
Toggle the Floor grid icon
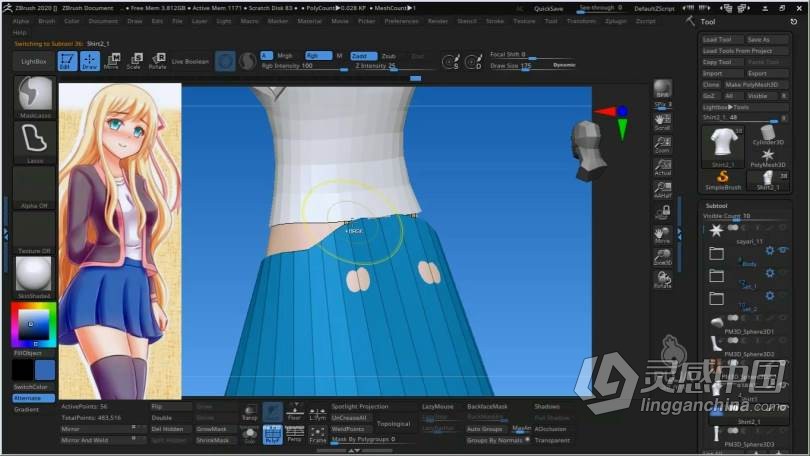tap(294, 412)
